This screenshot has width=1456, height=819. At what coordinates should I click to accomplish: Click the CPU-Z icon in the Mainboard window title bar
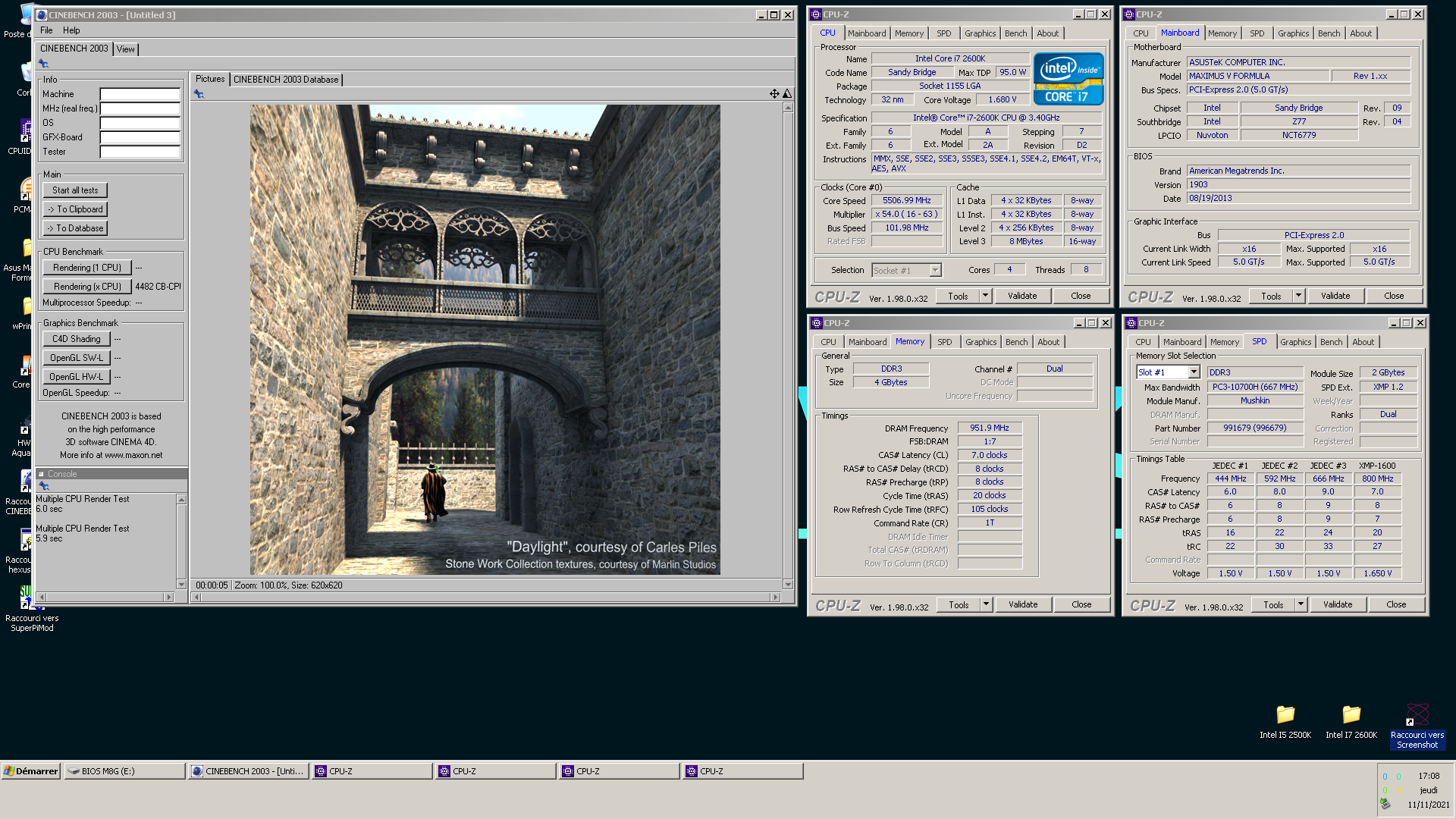pyautogui.click(x=1129, y=14)
